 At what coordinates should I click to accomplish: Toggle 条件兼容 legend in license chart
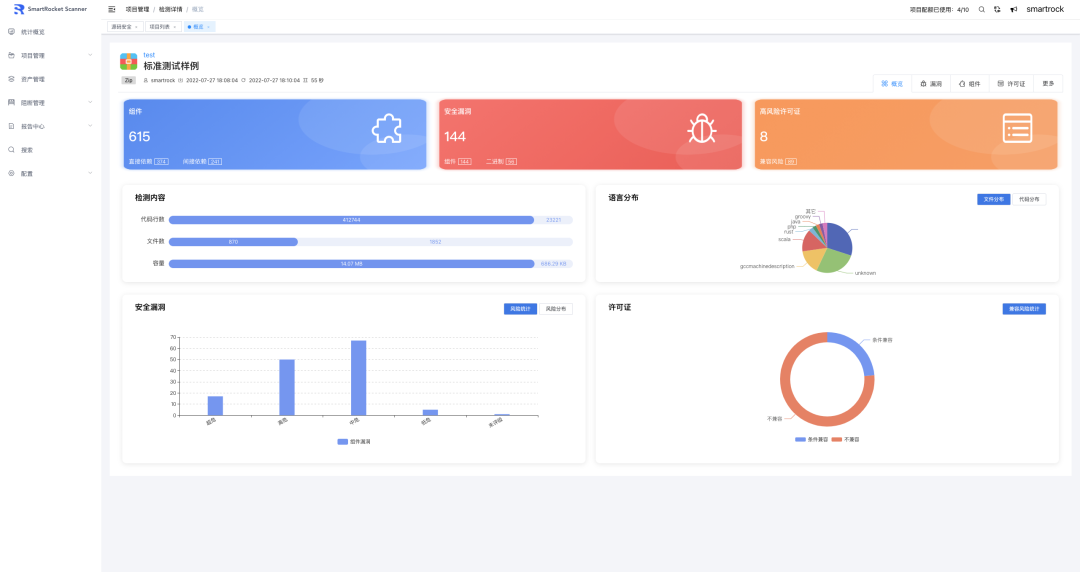[813, 439]
